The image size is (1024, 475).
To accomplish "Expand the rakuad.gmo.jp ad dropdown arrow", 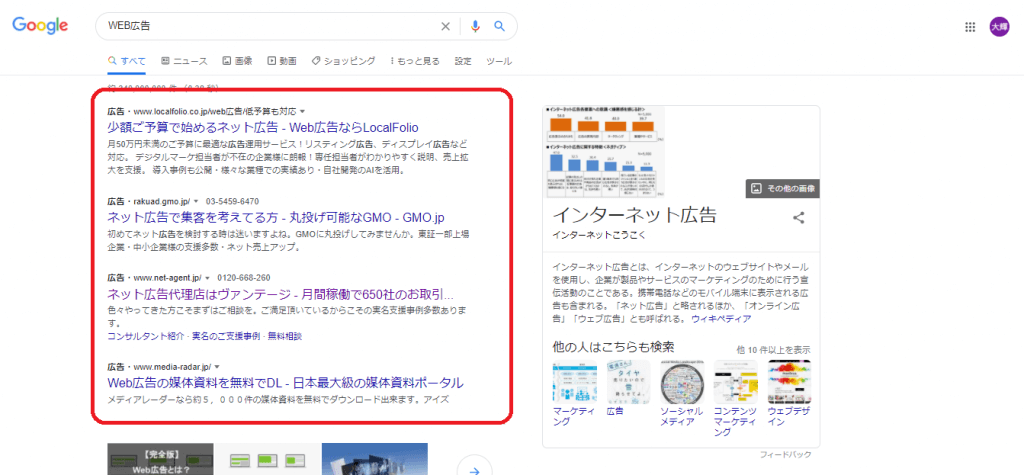I will [x=195, y=201].
